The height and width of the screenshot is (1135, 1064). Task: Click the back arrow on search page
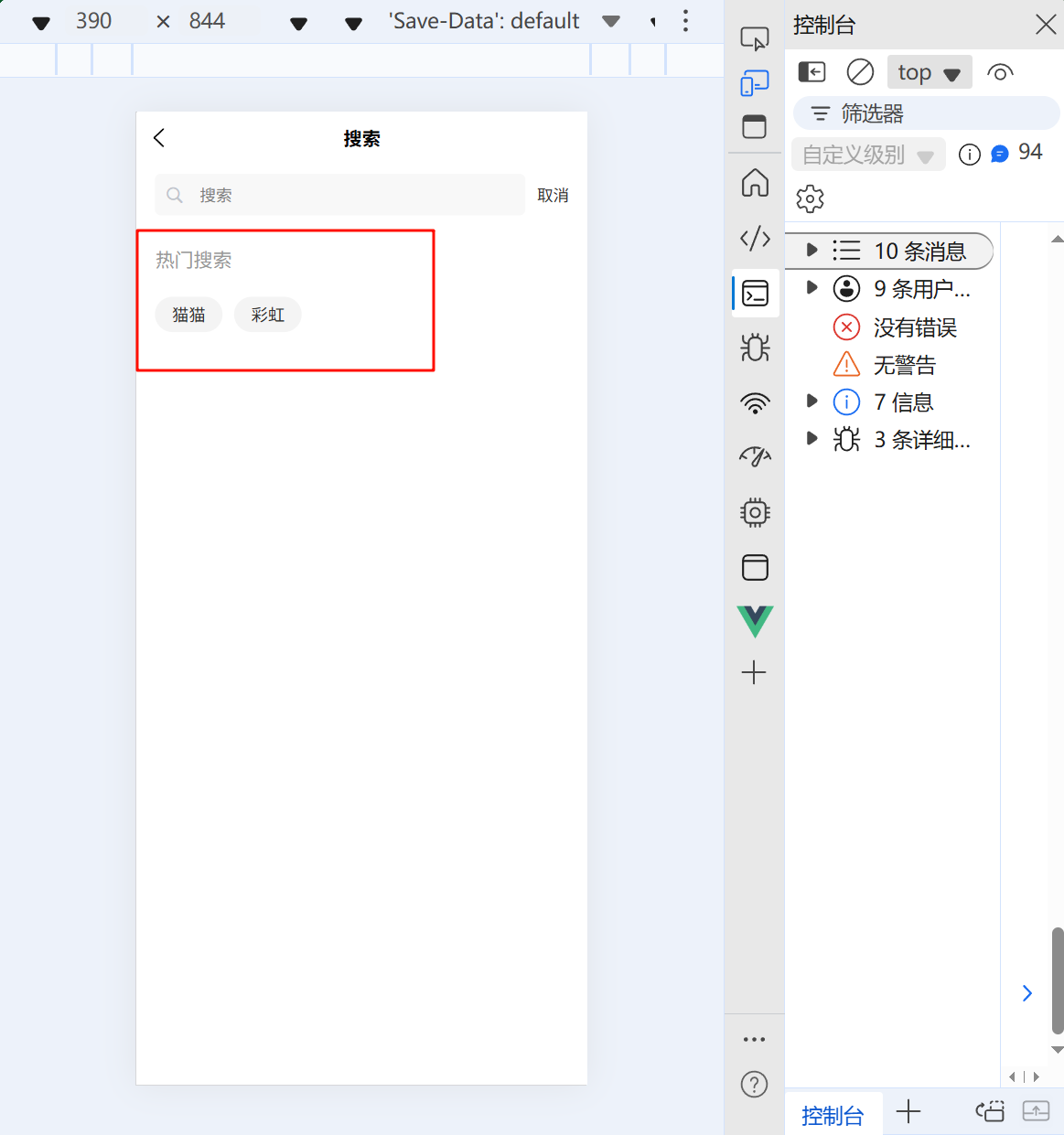click(159, 138)
